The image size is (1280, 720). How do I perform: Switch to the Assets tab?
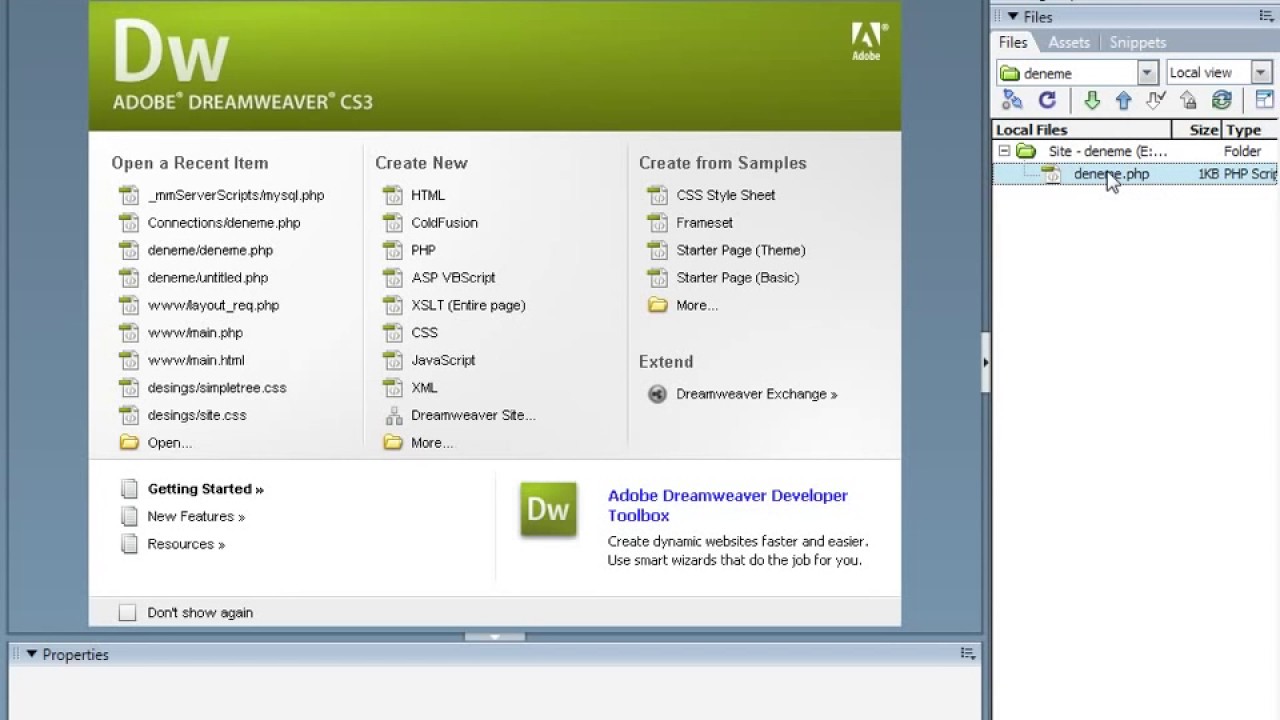click(x=1069, y=42)
